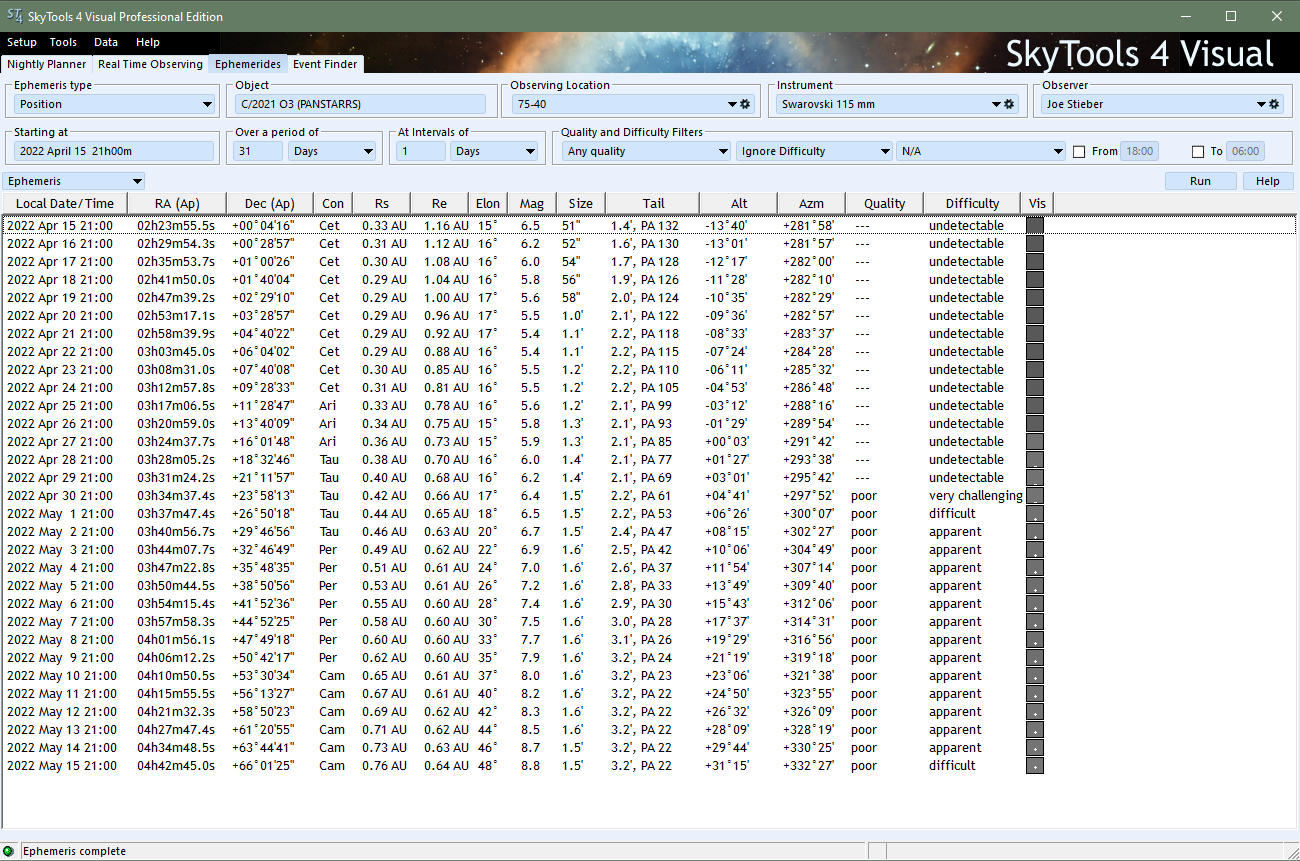Viewport: 1300px width, 861px height.
Task: Open the Observing Location dropdown arrow
Action: coord(734,104)
